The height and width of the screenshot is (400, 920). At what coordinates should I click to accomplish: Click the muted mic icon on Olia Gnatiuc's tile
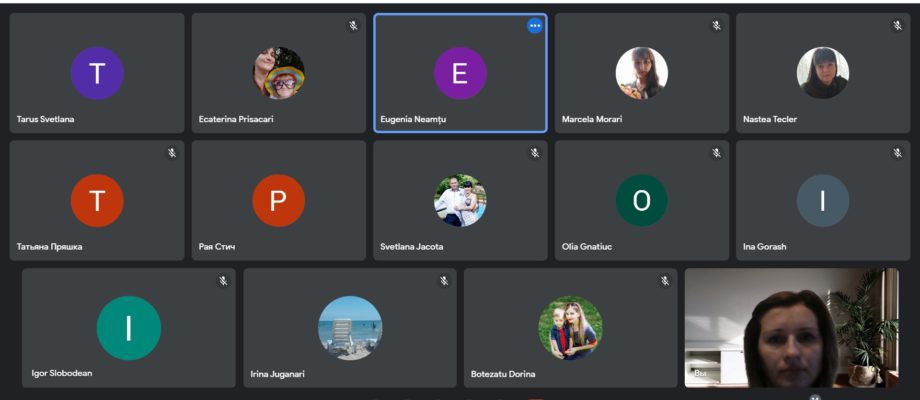click(716, 153)
